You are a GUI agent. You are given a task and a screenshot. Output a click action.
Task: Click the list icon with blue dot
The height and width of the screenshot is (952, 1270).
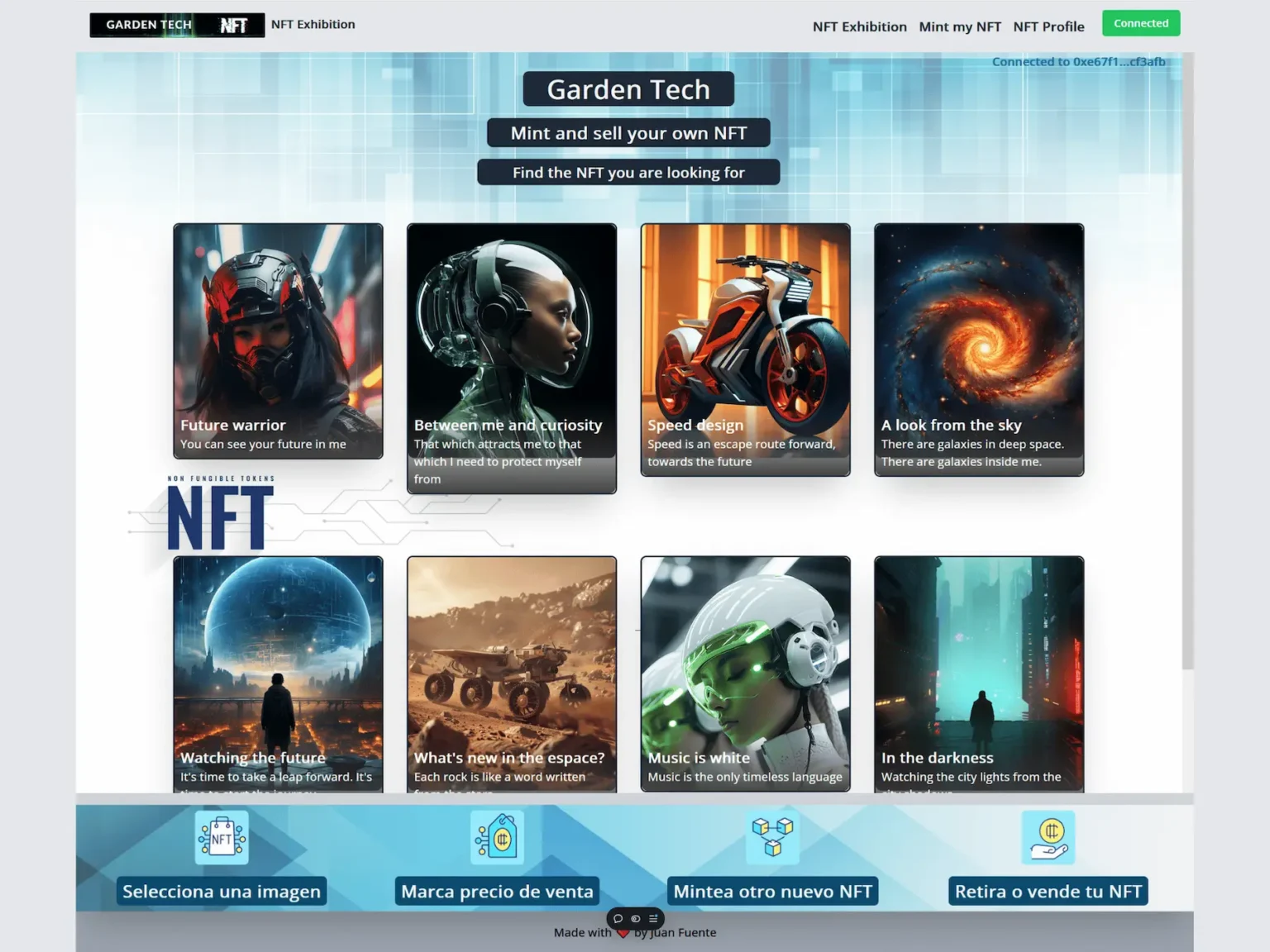[x=652, y=918]
